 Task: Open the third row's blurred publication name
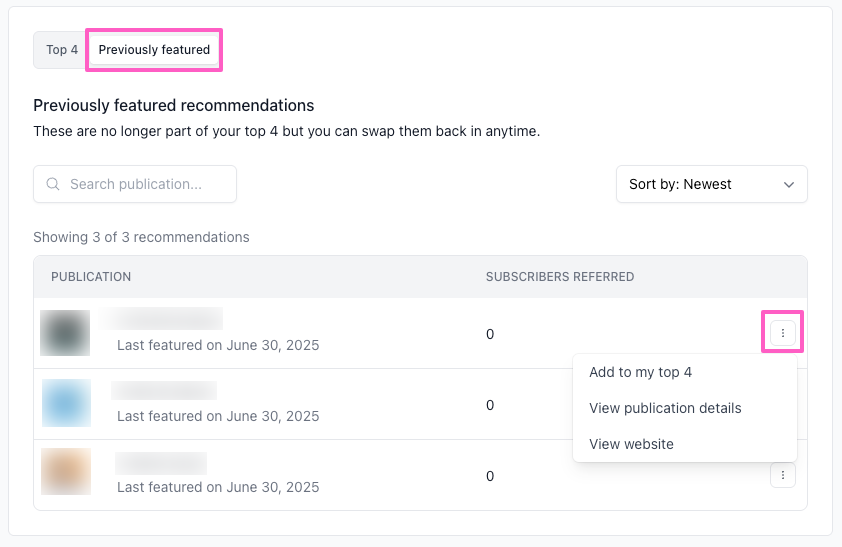click(x=160, y=462)
